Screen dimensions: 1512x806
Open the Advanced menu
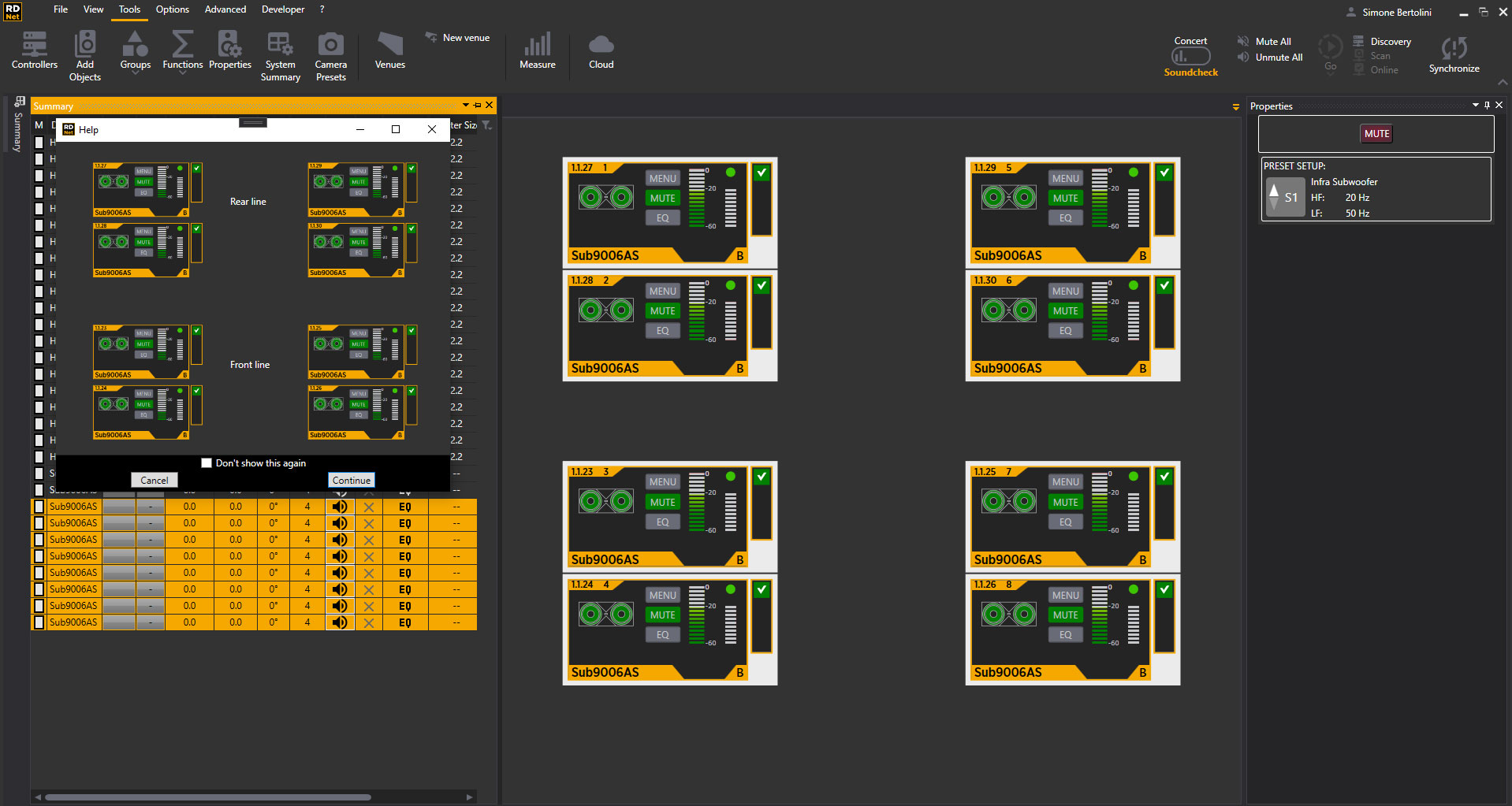point(225,9)
